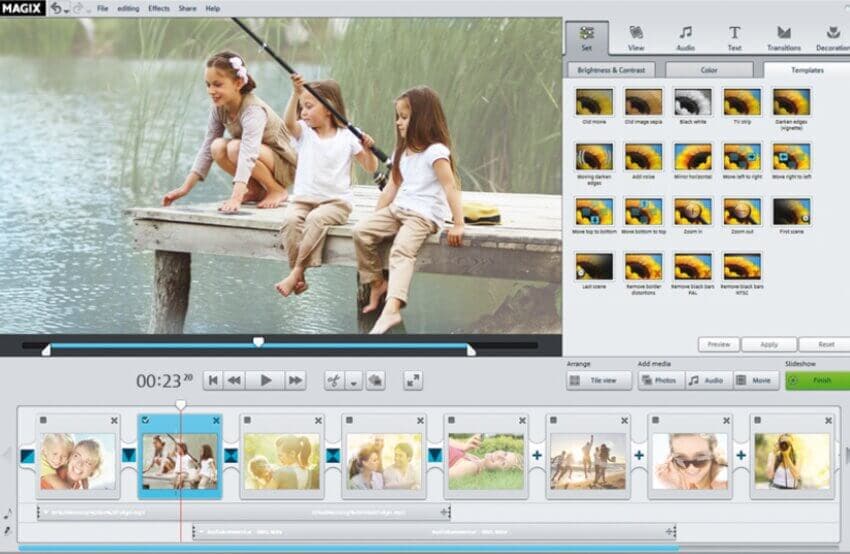Screen dimensions: 850x554
Task: Click the Preview button
Action: pyautogui.click(x=719, y=344)
